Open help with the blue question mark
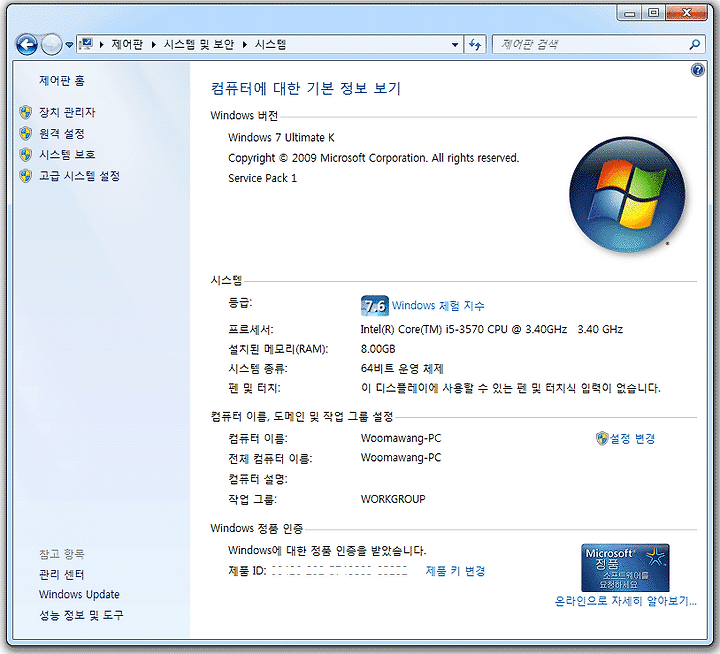The image size is (720, 654). pos(698,70)
